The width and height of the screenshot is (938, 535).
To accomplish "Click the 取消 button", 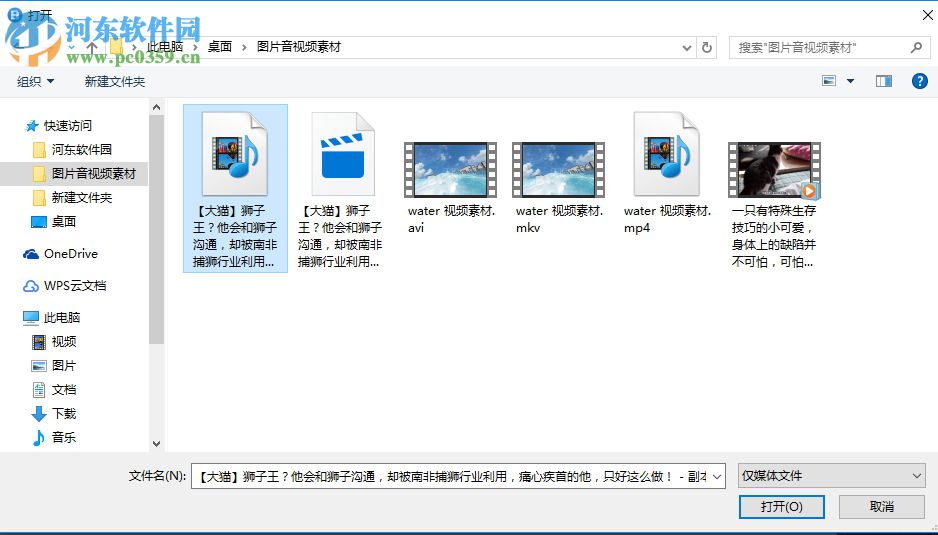I will [882, 507].
